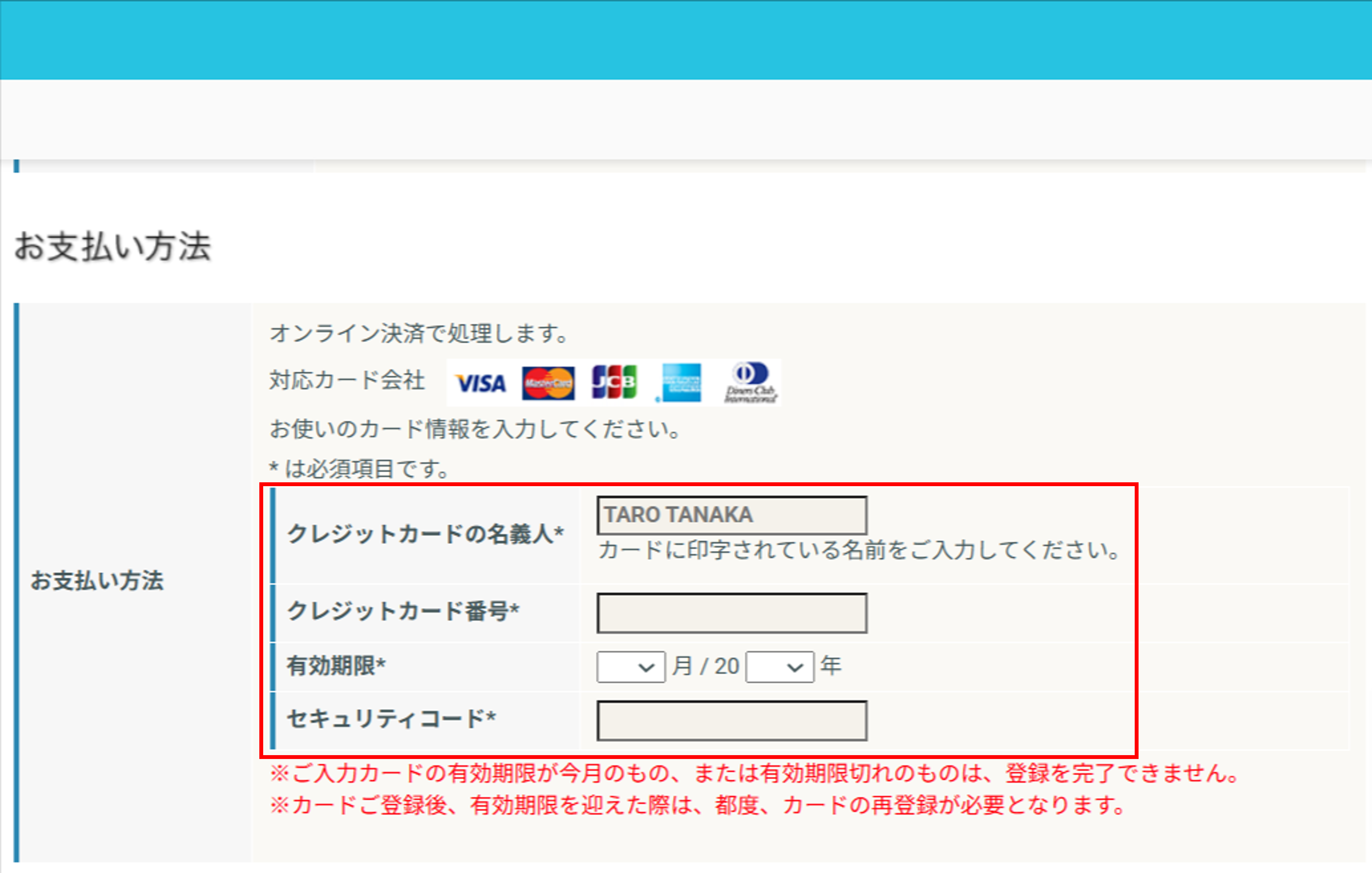Viewport: 1372px width, 873px height.
Task: Click the クレジットカード番号 input field
Action: coord(732,613)
